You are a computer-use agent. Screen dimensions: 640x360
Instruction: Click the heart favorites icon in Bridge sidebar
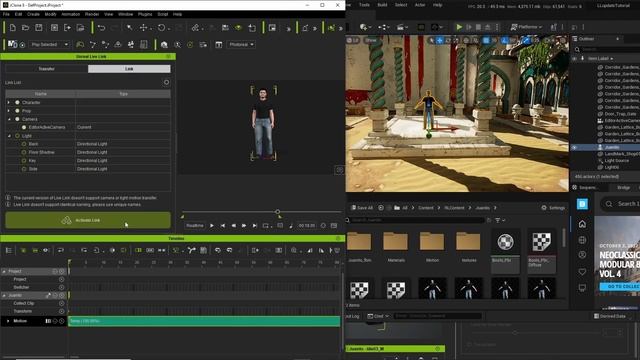582,271
